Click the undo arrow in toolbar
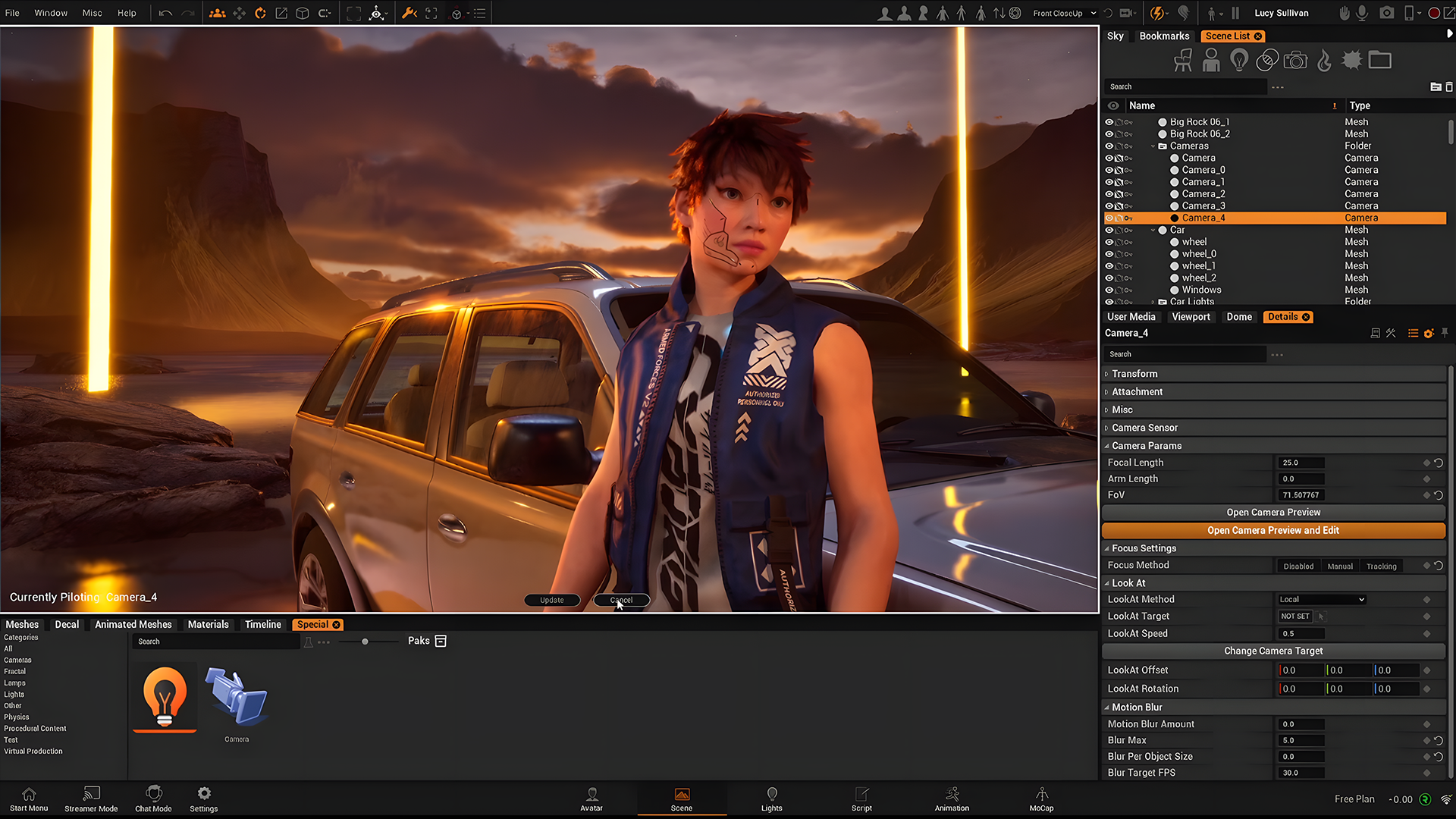 (x=165, y=13)
